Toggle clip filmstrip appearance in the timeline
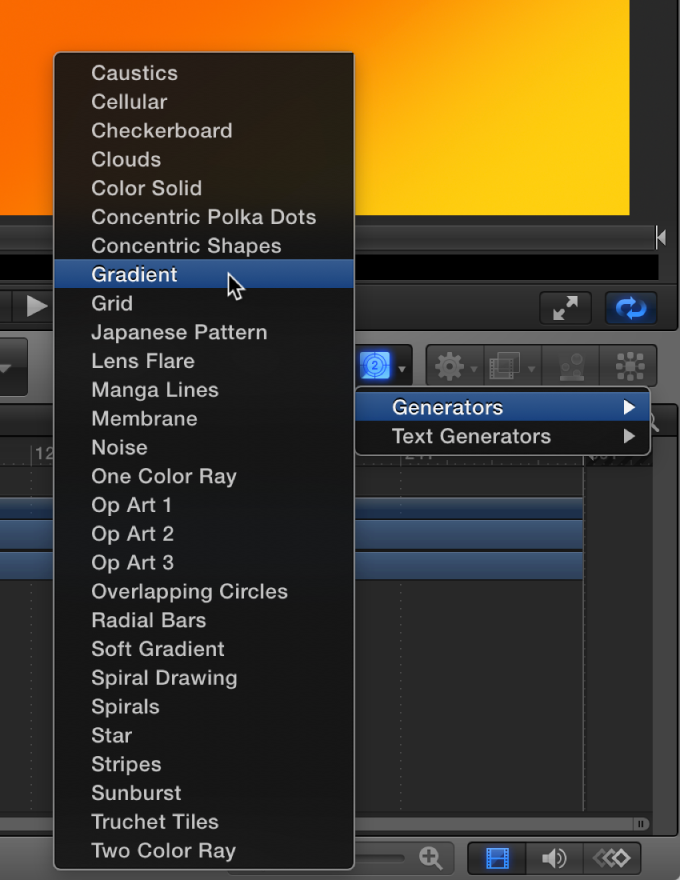 pyautogui.click(x=495, y=858)
